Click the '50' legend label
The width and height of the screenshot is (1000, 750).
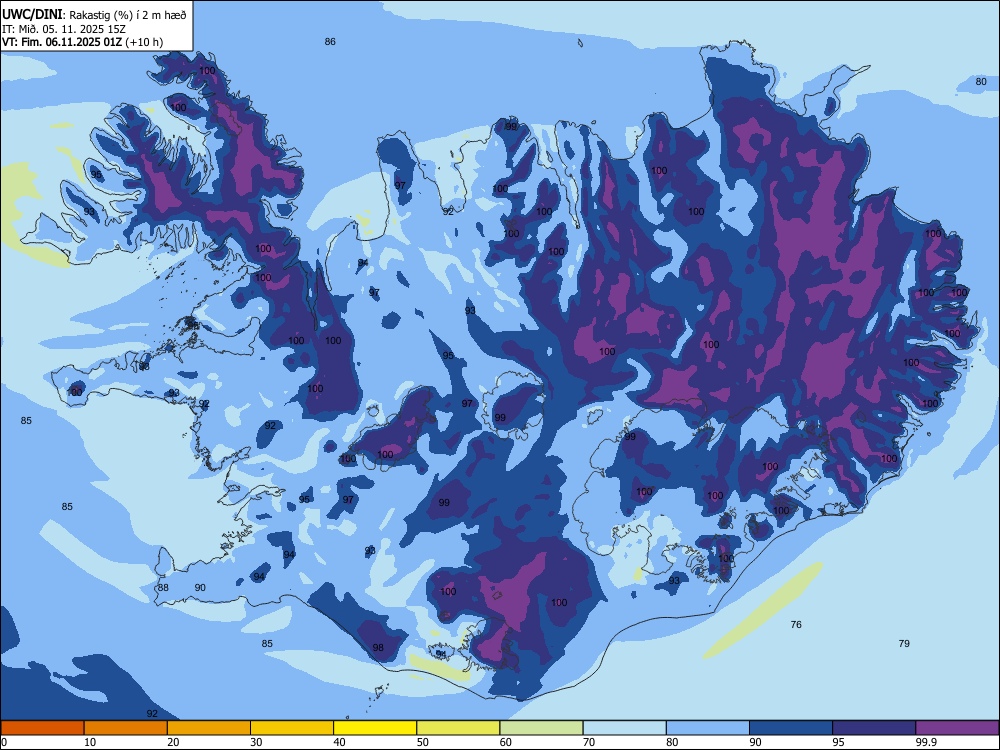tap(423, 742)
